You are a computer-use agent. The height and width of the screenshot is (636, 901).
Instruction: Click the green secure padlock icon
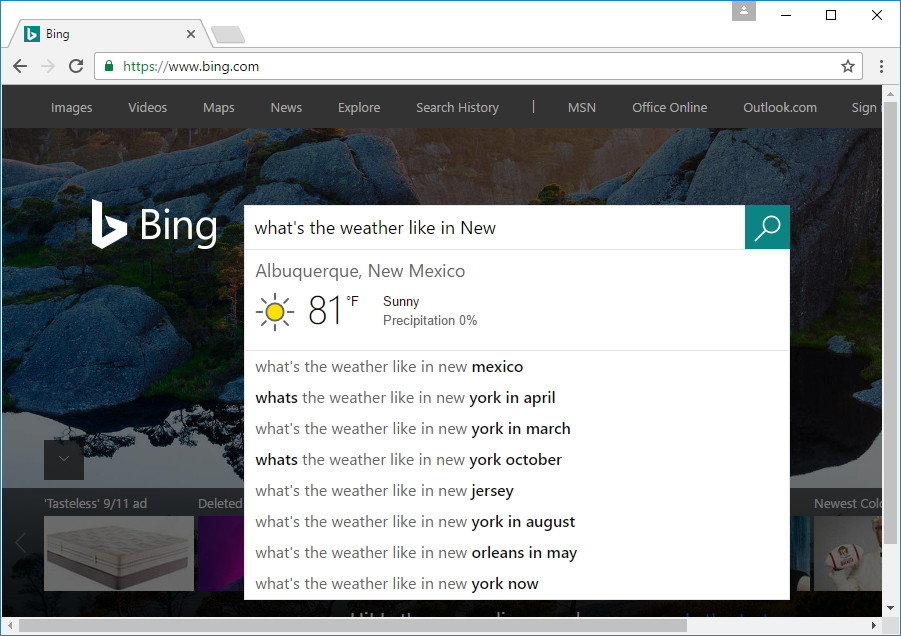pyautogui.click(x=109, y=66)
